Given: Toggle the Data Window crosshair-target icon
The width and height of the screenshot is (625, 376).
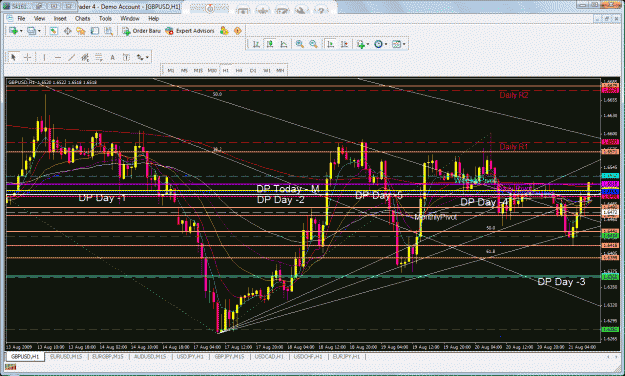Looking at the screenshot, I should [x=67, y=31].
